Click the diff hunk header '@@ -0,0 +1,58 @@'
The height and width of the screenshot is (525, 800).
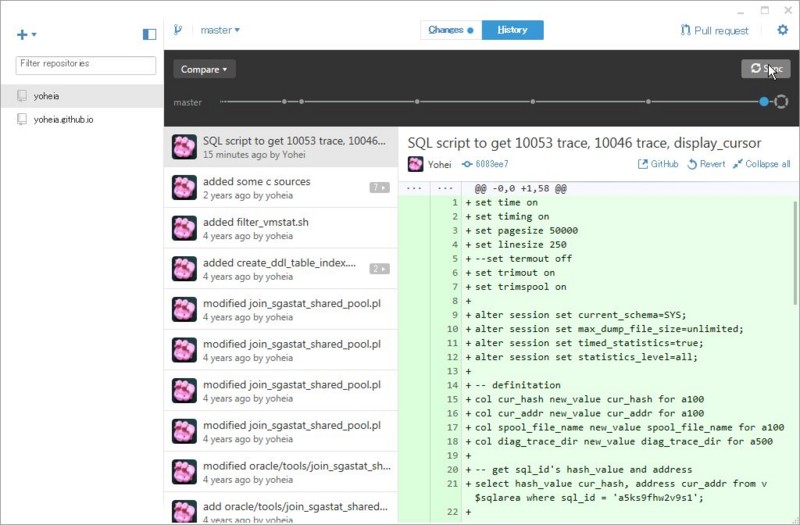pos(520,189)
